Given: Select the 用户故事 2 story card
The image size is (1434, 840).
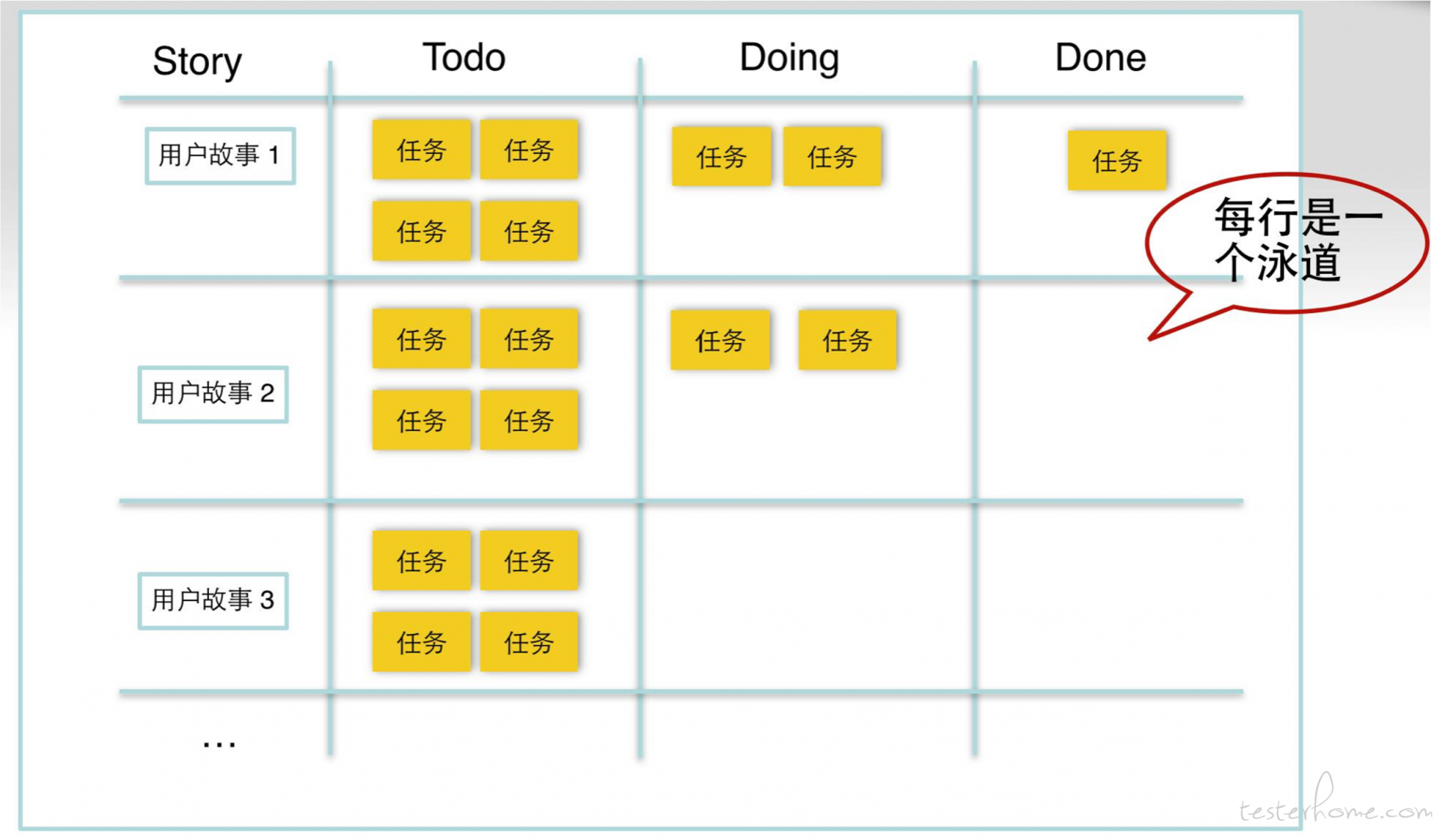Looking at the screenshot, I should [x=213, y=394].
